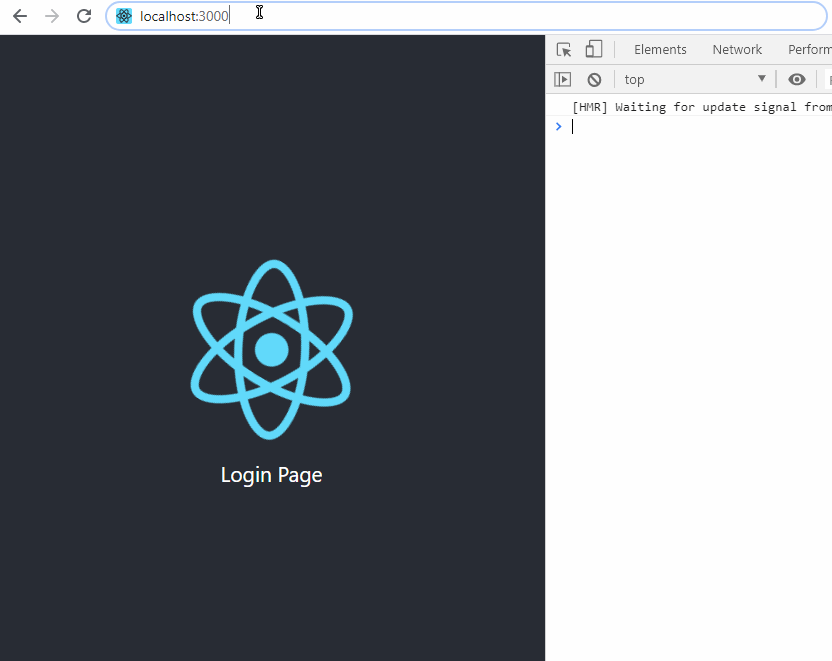Toggle the device toolbar in DevTools
This screenshot has height=661, width=832.
click(594, 49)
